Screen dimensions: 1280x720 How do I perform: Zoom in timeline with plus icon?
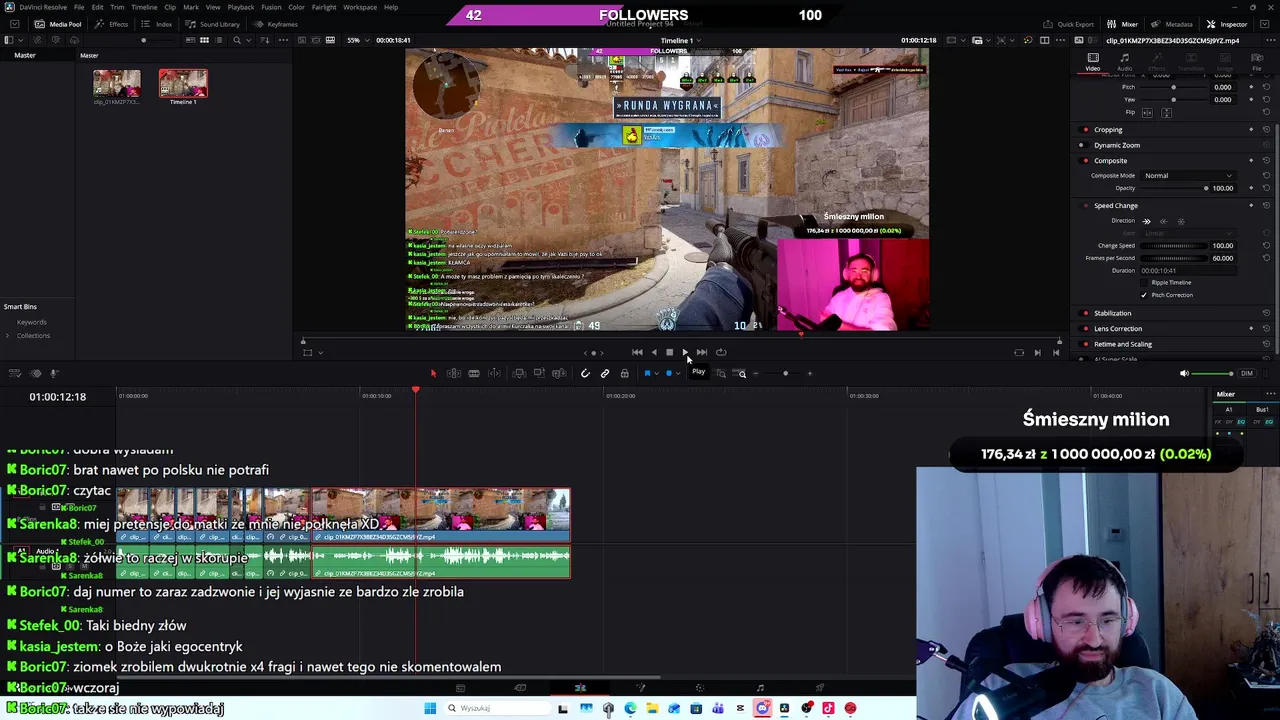810,373
